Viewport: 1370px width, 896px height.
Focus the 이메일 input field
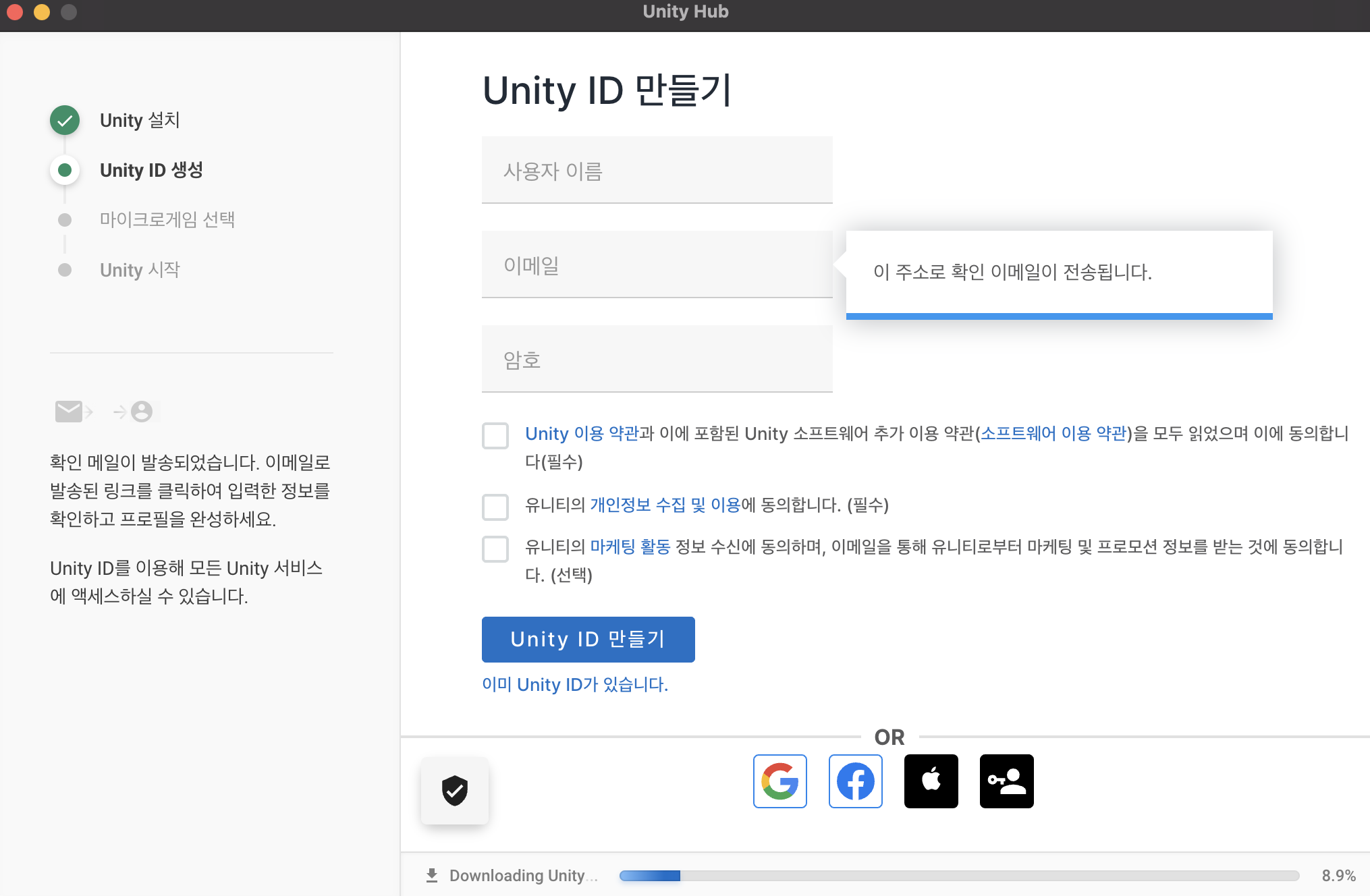(x=657, y=265)
